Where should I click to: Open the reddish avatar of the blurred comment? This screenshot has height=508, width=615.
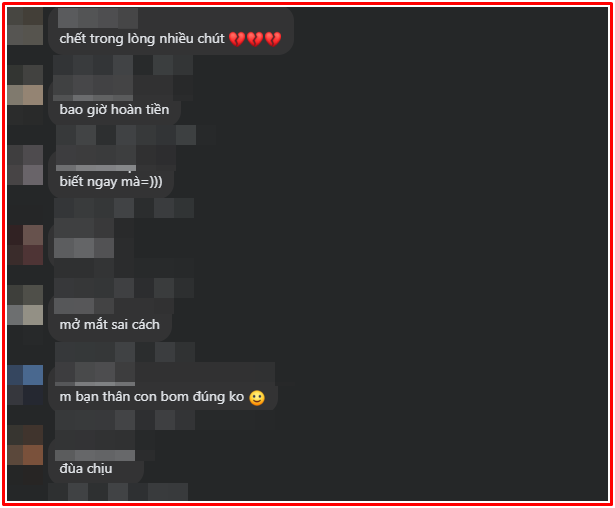(x=25, y=245)
